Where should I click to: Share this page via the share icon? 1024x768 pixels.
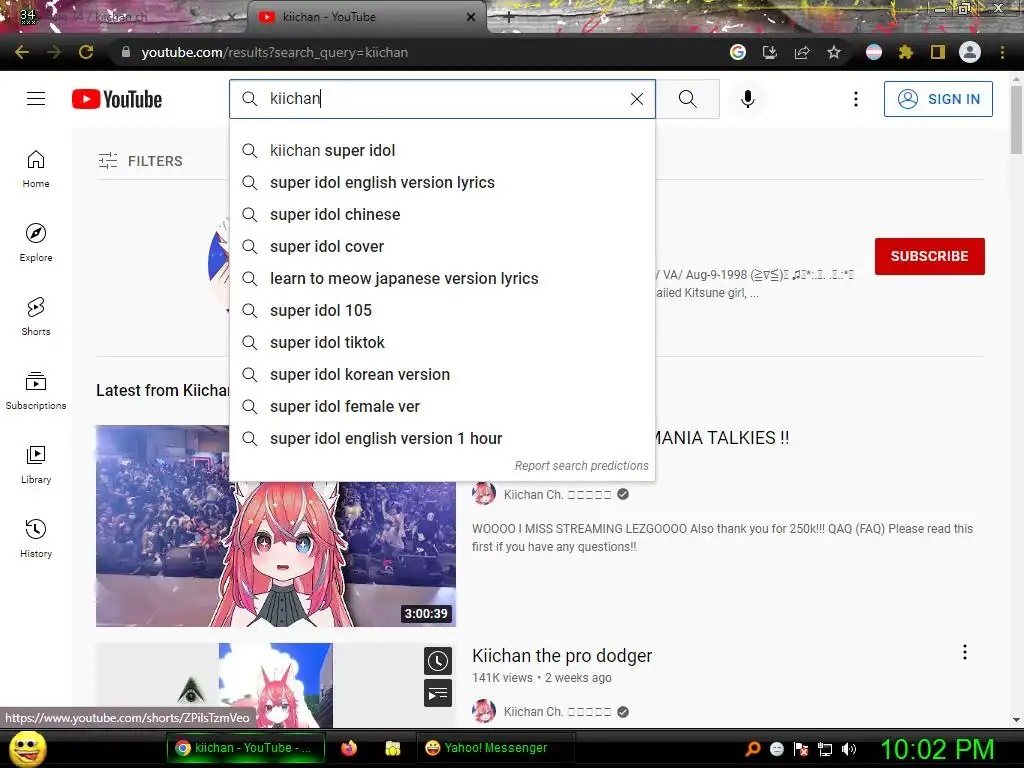(x=802, y=52)
